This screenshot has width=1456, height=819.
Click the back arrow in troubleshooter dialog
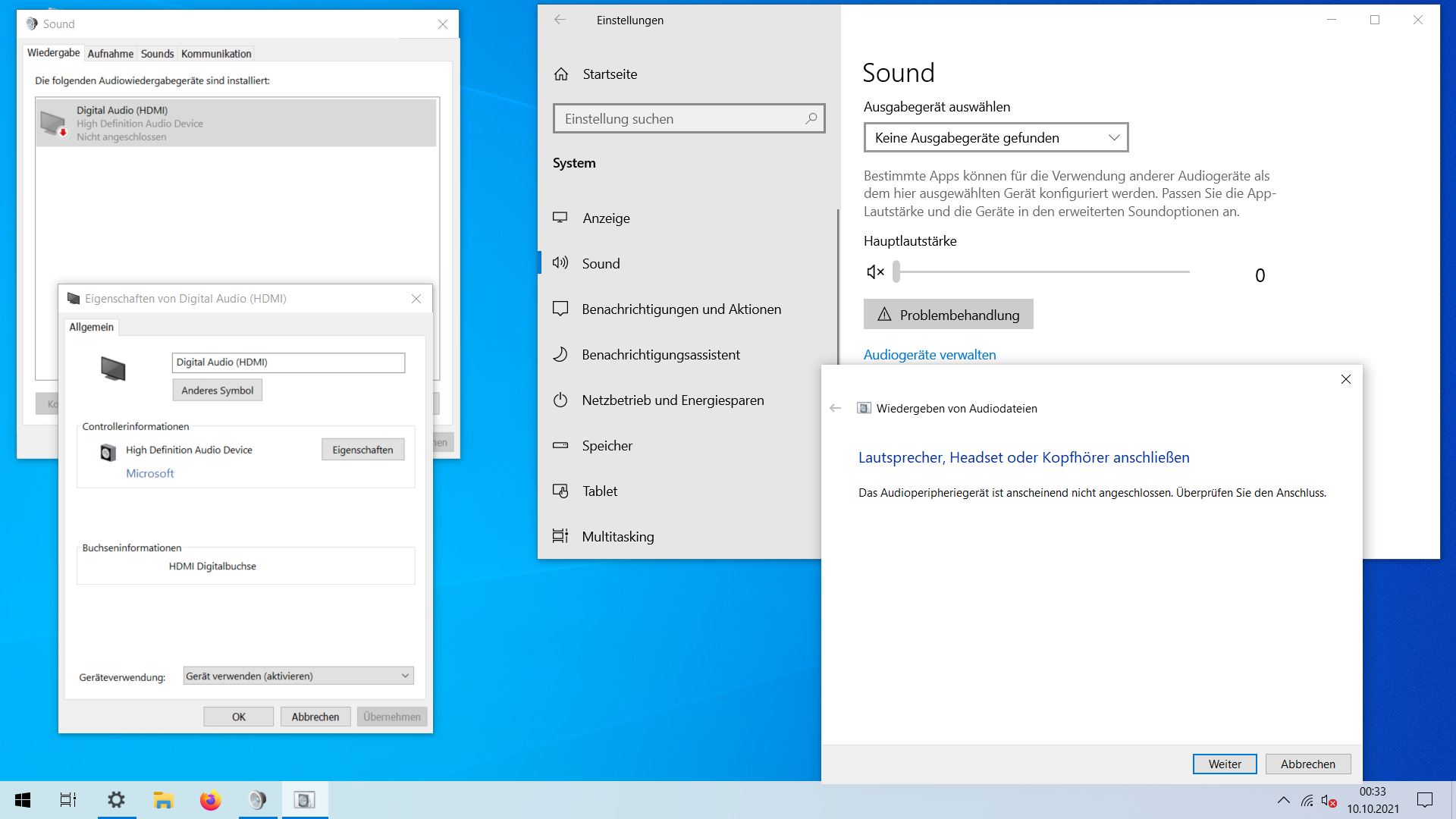tap(835, 408)
